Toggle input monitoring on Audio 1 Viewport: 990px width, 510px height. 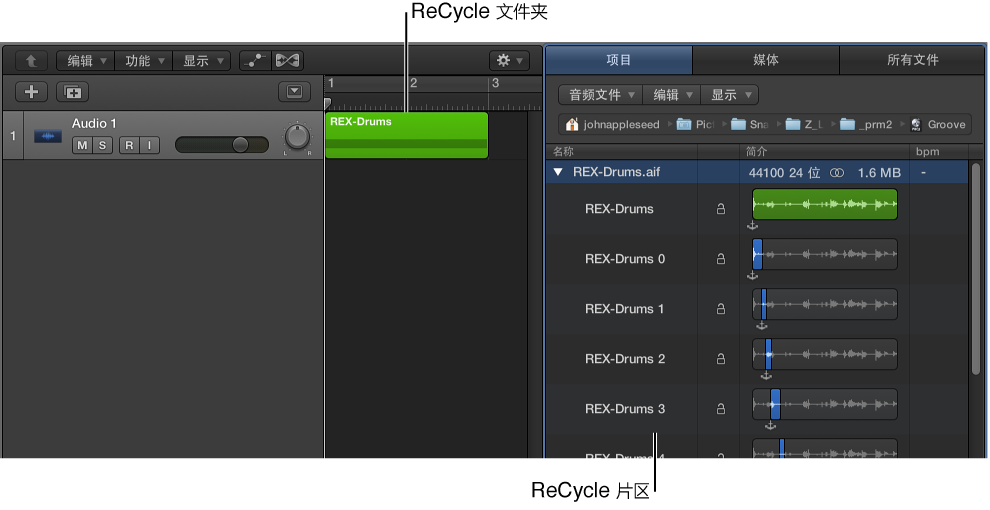click(149, 145)
